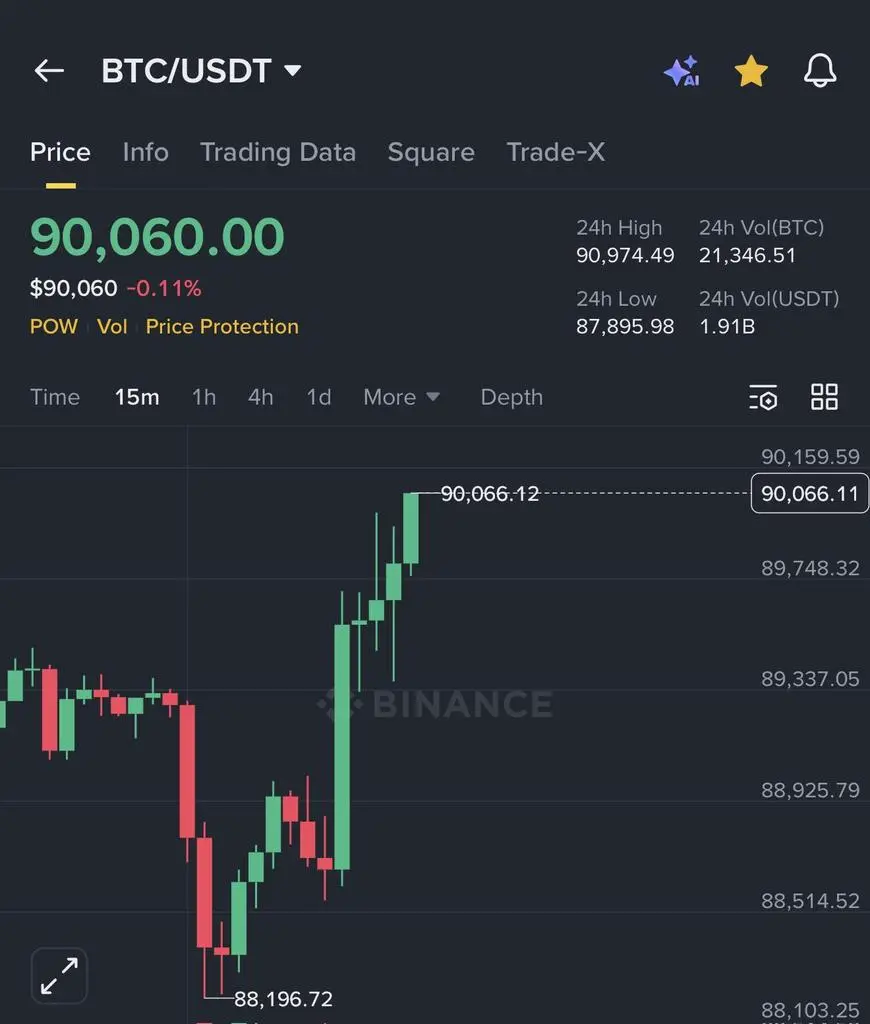Expand the More timeframes dropdown
The height and width of the screenshot is (1024, 870).
click(x=401, y=397)
